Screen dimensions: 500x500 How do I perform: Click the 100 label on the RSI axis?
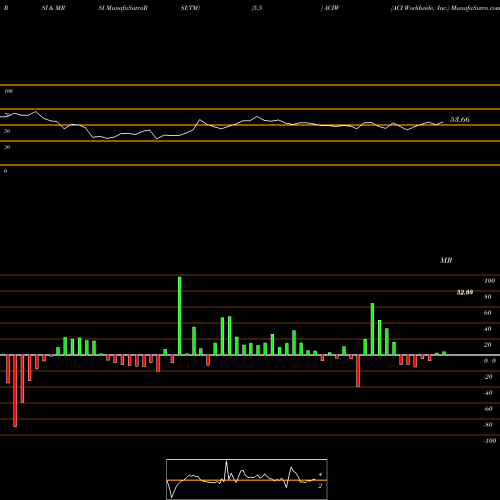pyautogui.click(x=9, y=91)
